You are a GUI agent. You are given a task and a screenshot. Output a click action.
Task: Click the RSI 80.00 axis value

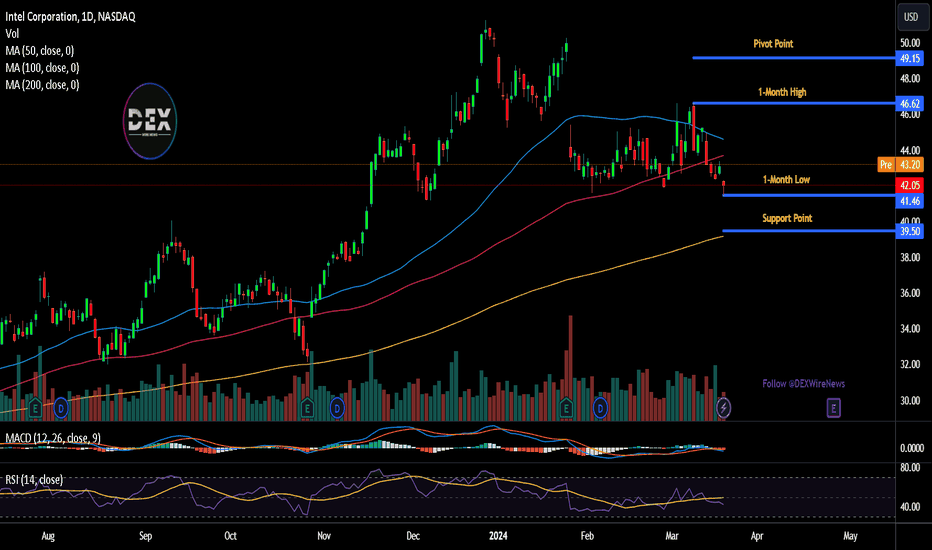pyautogui.click(x=910, y=468)
